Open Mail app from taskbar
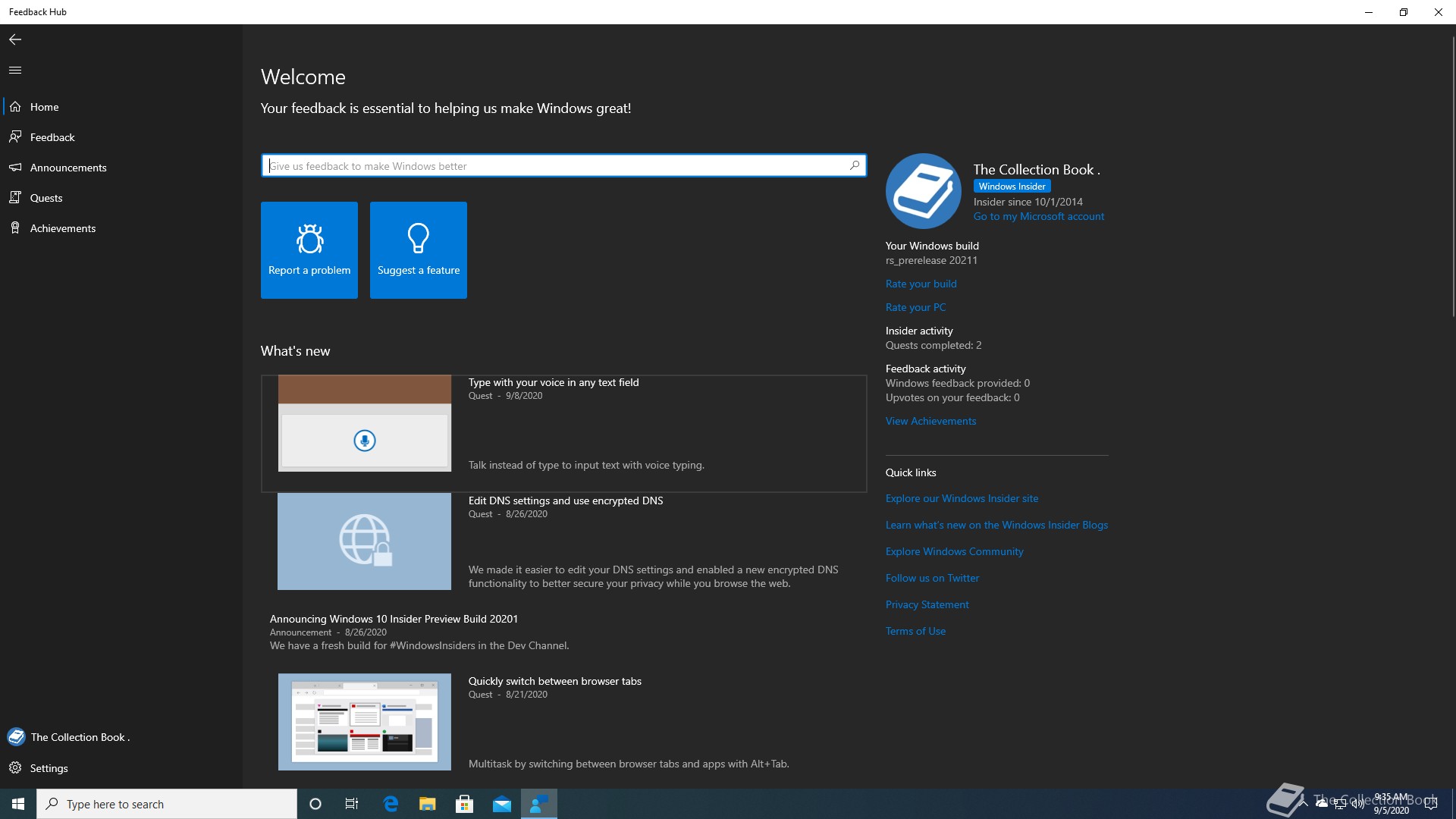This screenshot has height=819, width=1456. tap(502, 804)
